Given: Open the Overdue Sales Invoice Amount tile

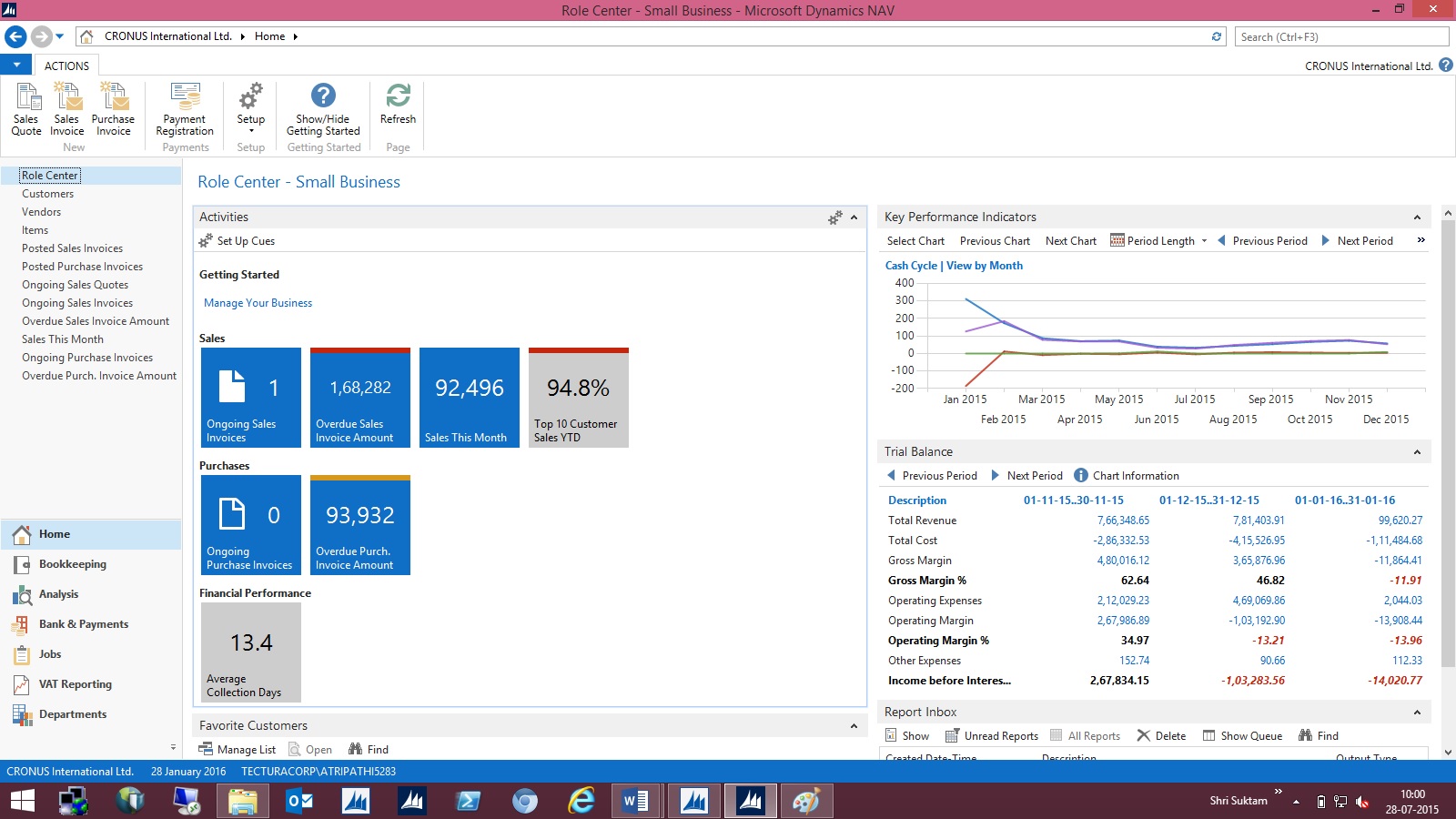Looking at the screenshot, I should click(359, 398).
